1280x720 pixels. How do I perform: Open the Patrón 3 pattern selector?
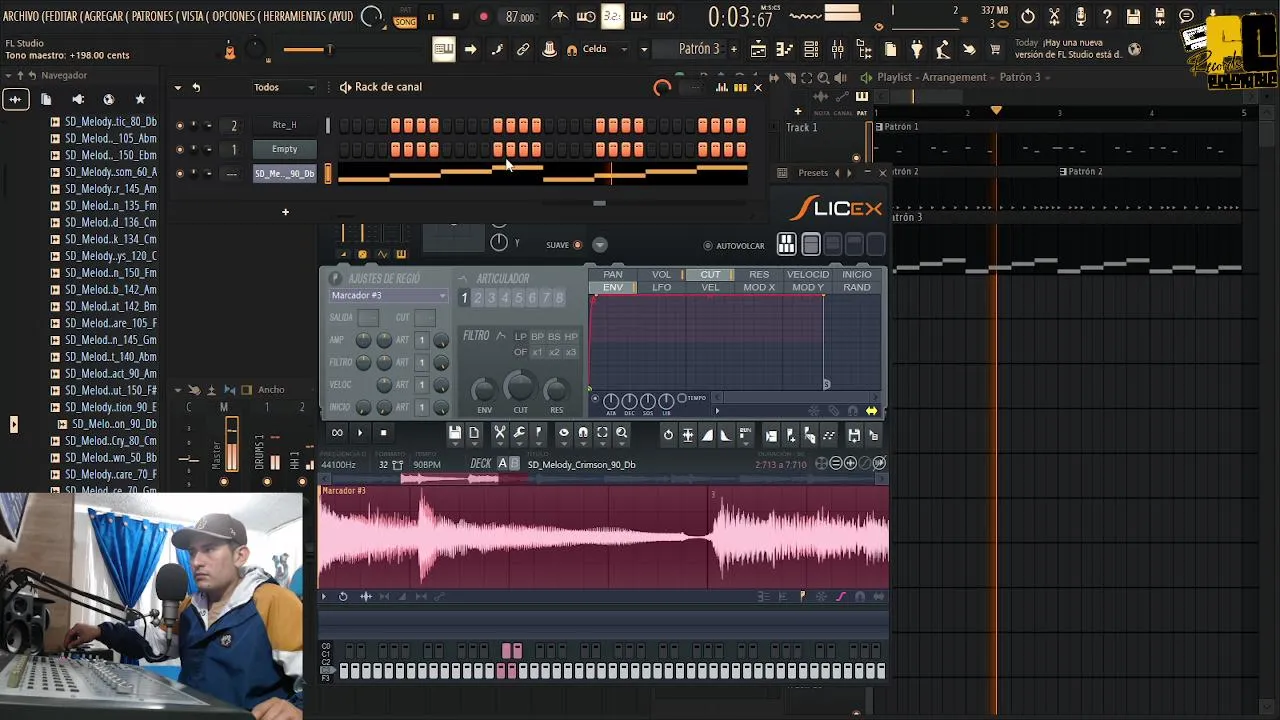pos(699,49)
